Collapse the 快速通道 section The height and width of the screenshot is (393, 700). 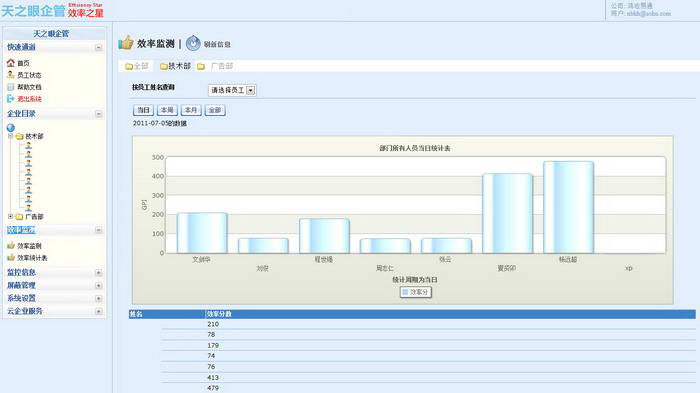tap(99, 47)
